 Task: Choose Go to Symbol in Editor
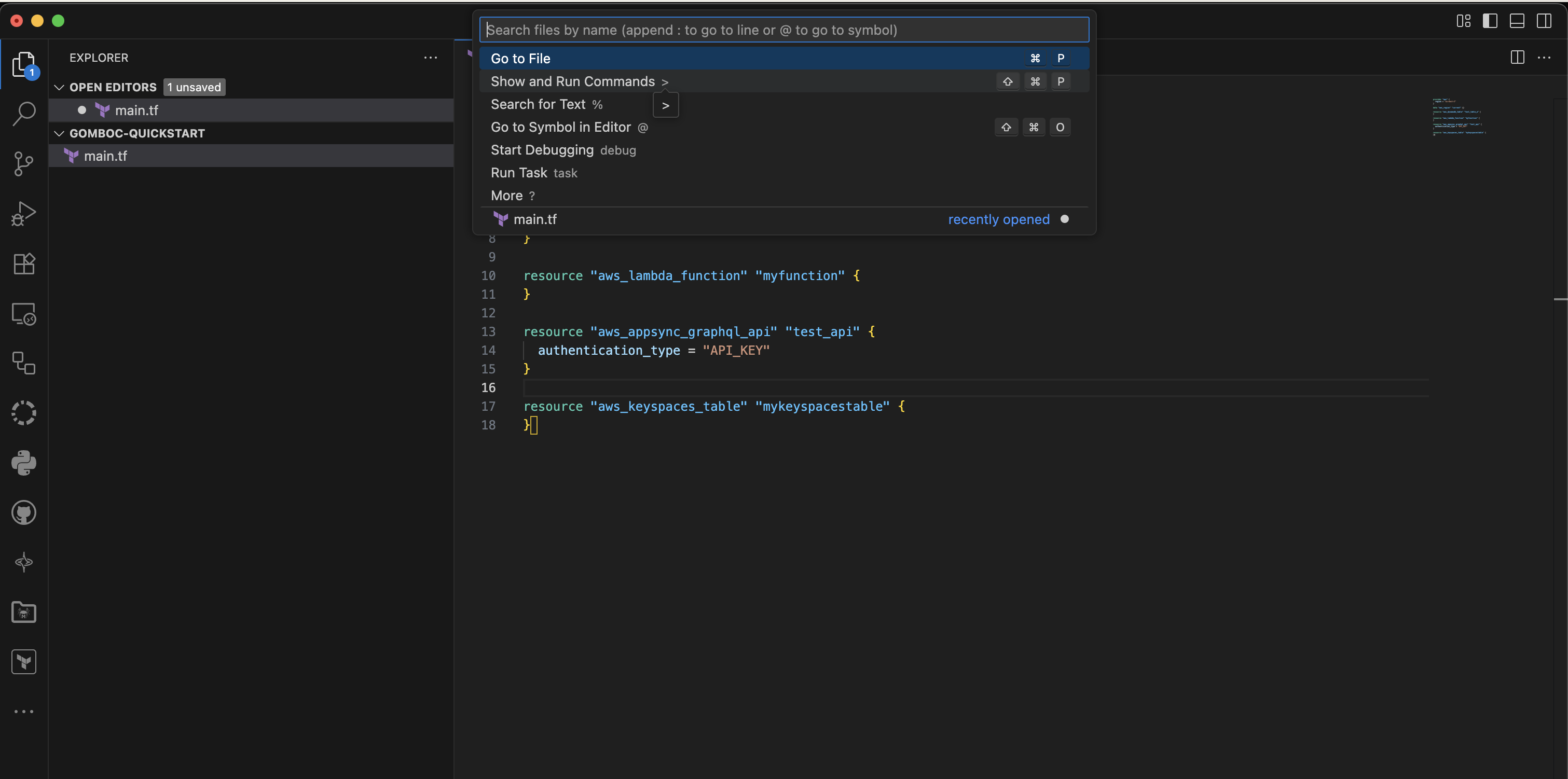click(x=560, y=127)
